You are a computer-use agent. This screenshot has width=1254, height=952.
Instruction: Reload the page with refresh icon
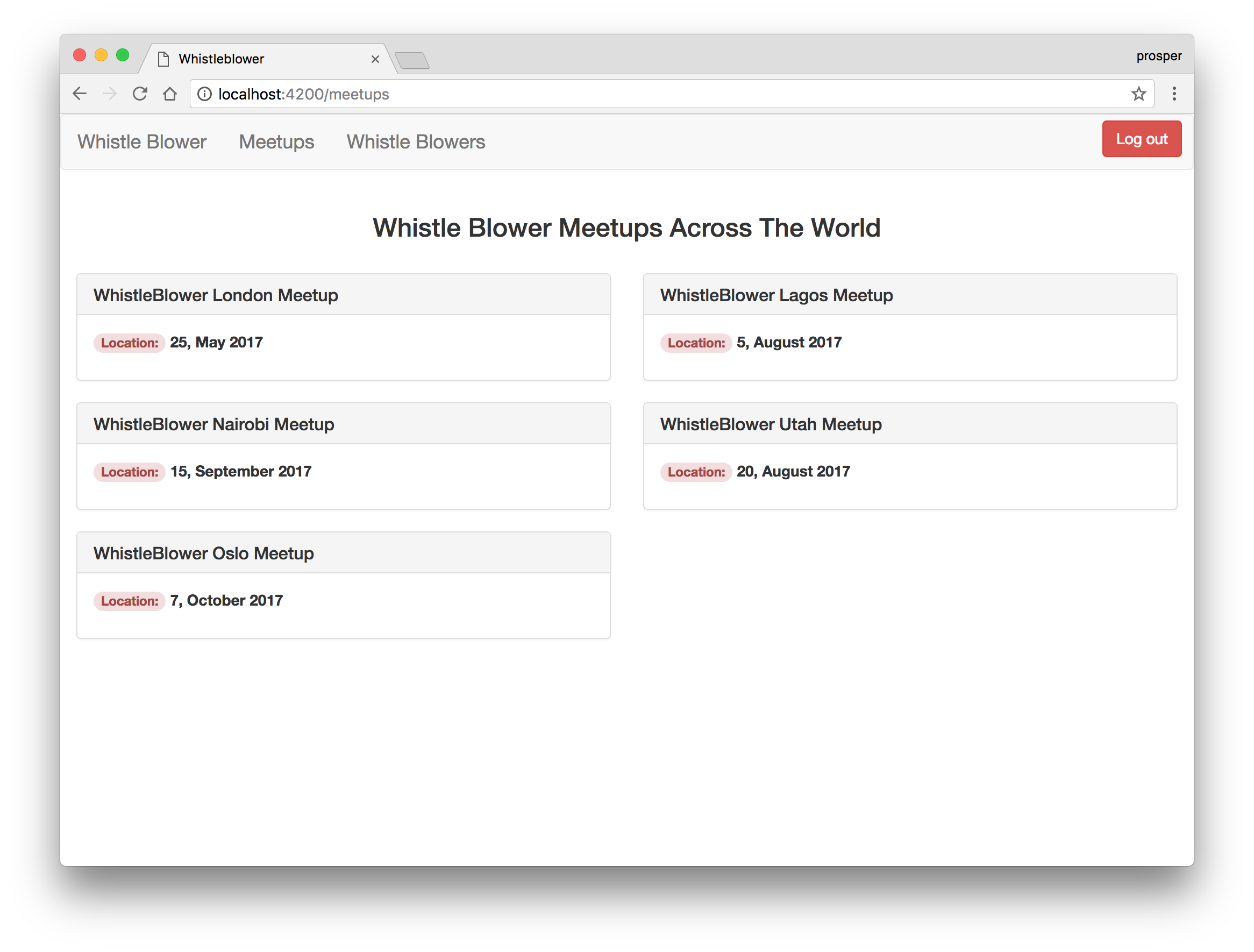(140, 94)
